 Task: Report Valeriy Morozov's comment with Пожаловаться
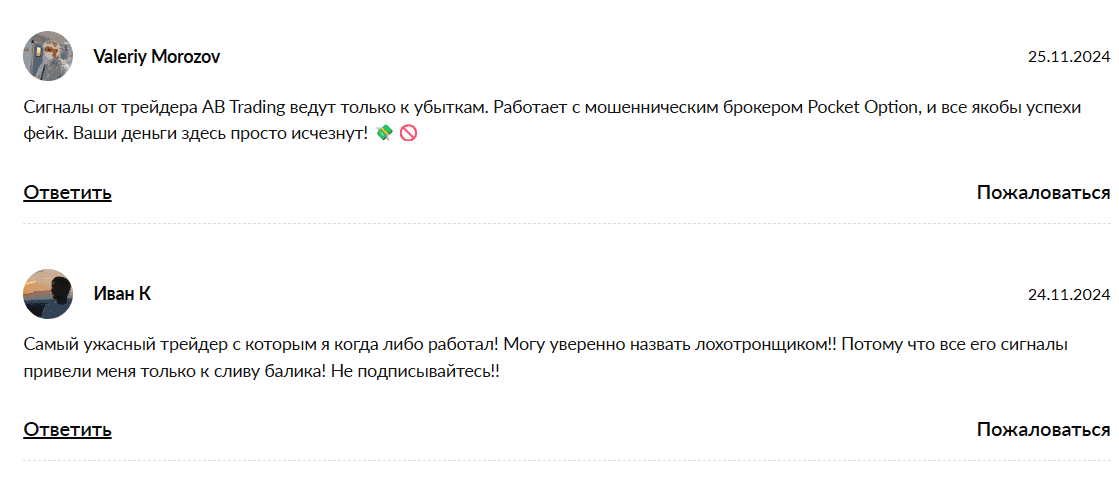(x=1043, y=192)
